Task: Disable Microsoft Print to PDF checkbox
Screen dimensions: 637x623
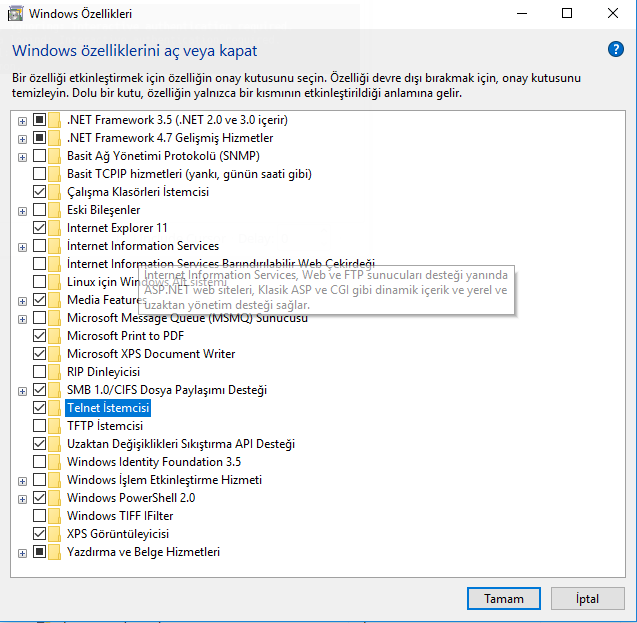Action: click(x=39, y=335)
